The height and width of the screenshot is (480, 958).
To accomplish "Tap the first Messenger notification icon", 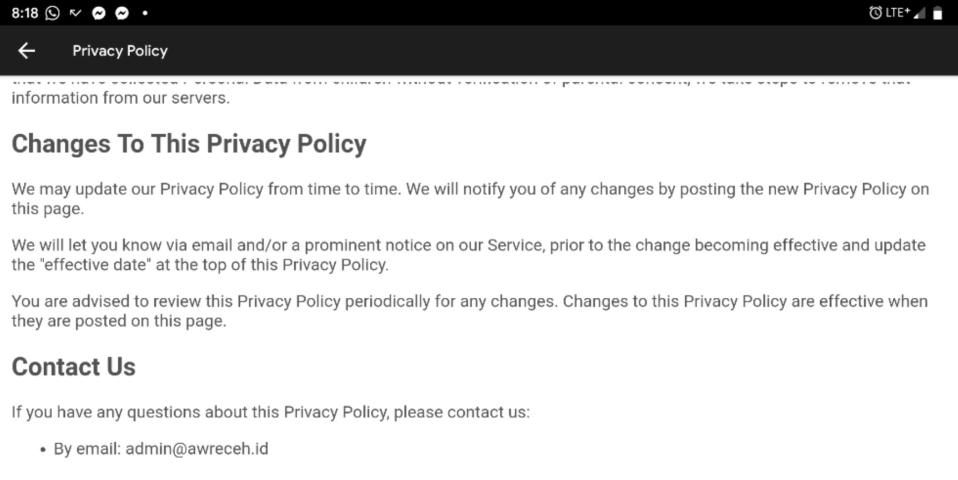I will (x=98, y=13).
